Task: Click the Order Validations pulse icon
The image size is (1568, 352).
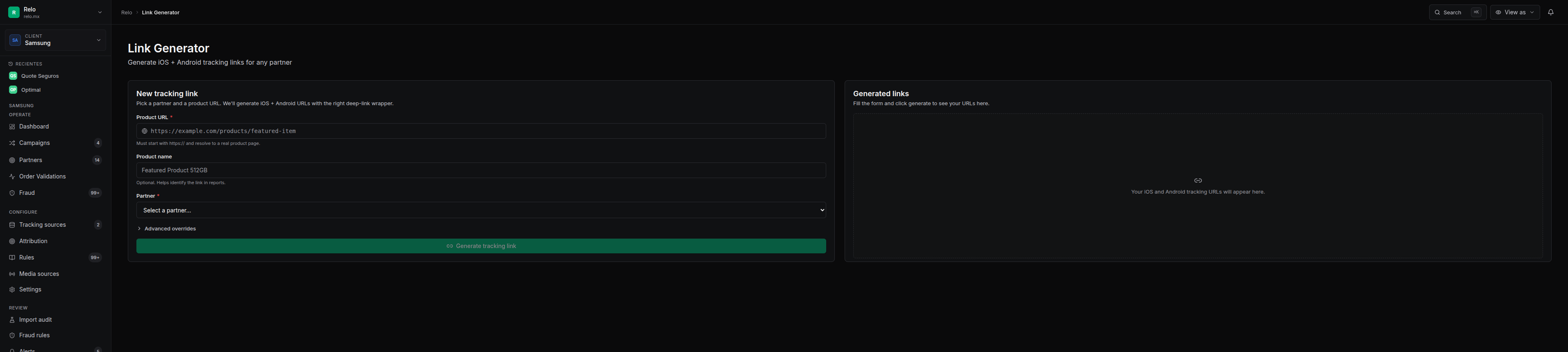Action: tap(12, 176)
